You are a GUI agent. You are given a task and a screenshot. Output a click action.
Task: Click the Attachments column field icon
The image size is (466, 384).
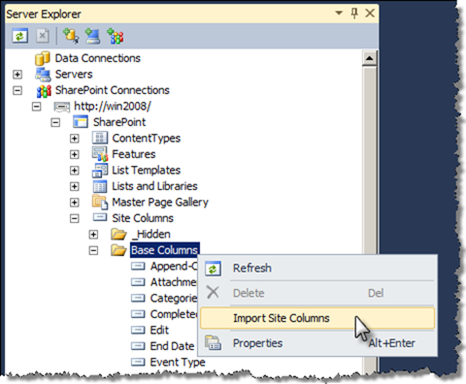tap(138, 282)
